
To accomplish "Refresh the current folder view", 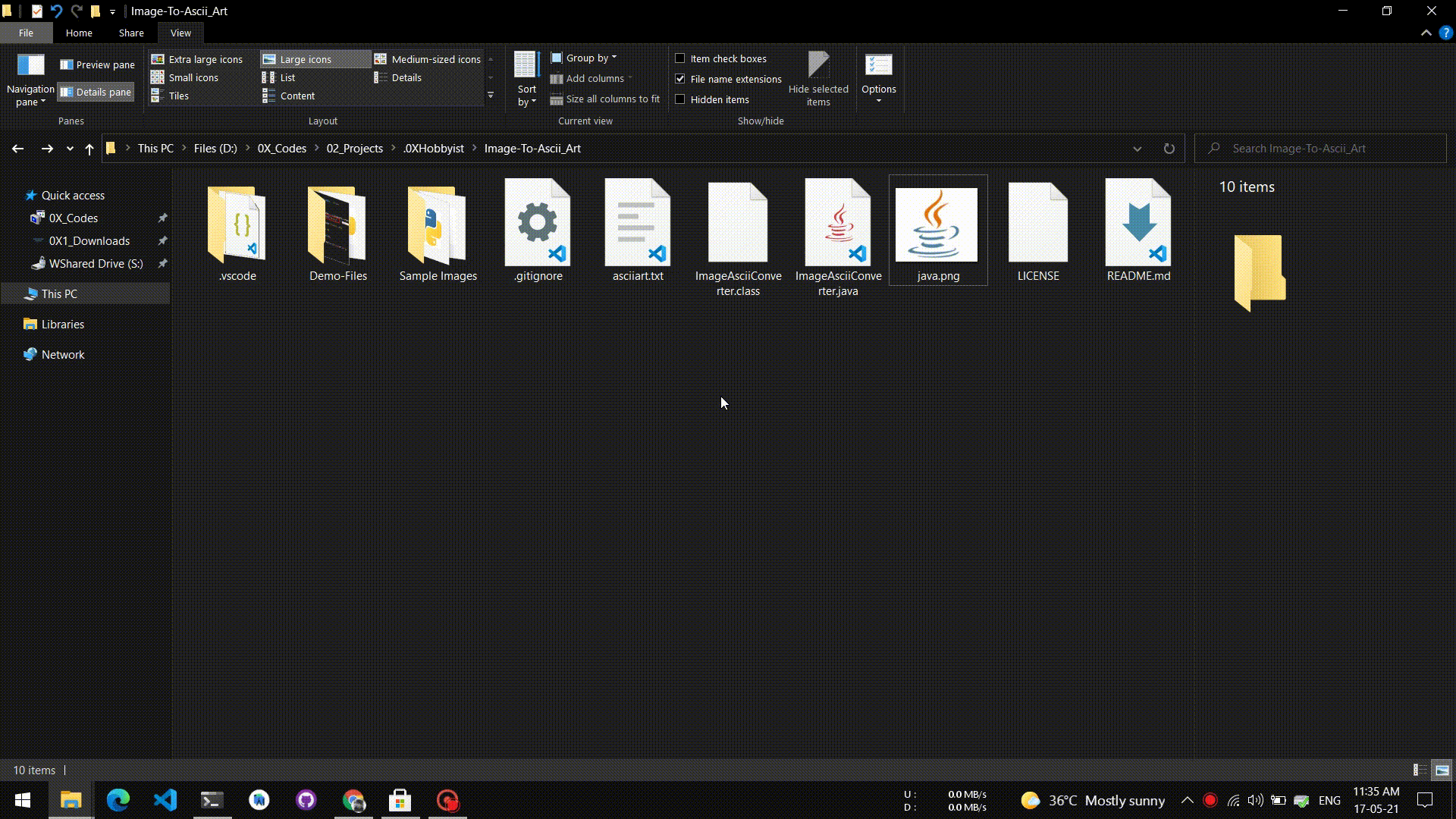I will pyautogui.click(x=1169, y=149).
